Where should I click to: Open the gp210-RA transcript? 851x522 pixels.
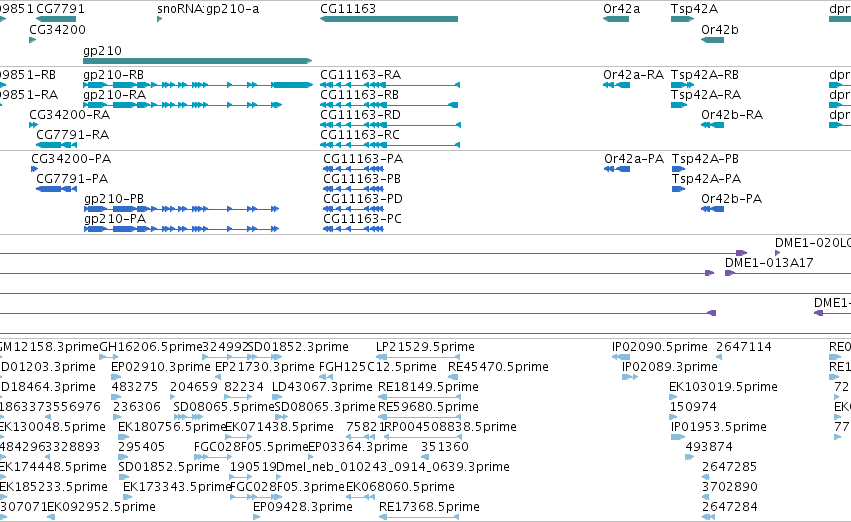tap(182, 105)
